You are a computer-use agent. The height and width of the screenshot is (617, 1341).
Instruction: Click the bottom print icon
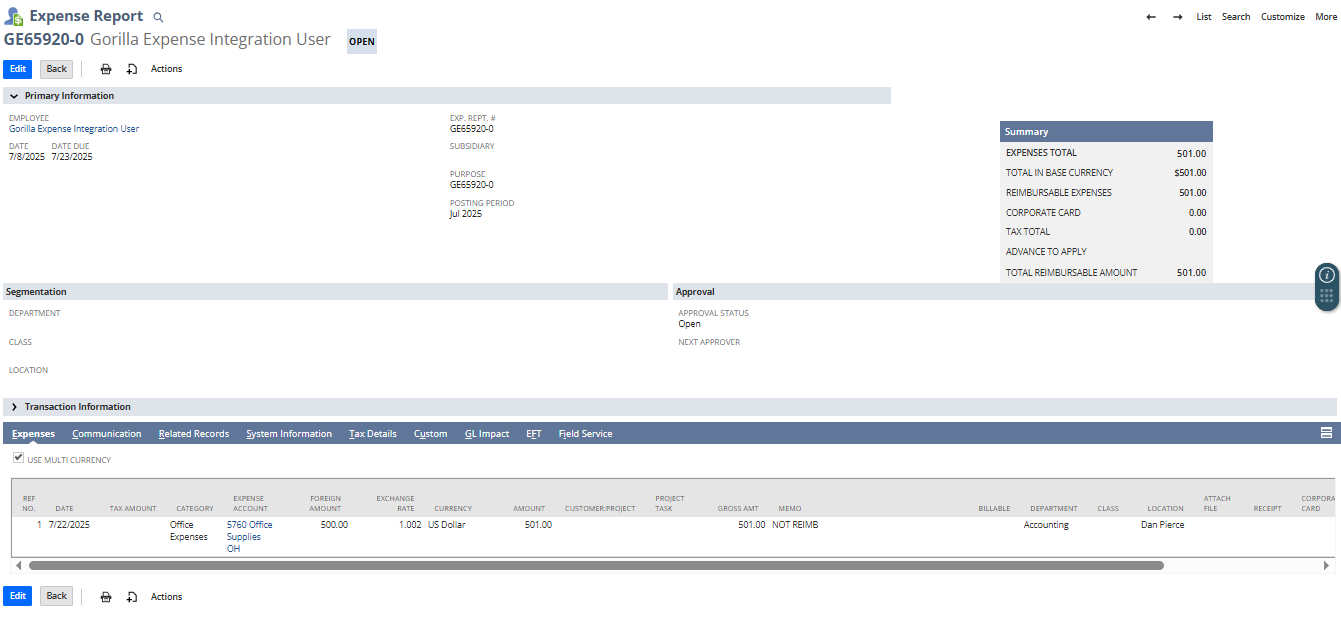pos(106,597)
